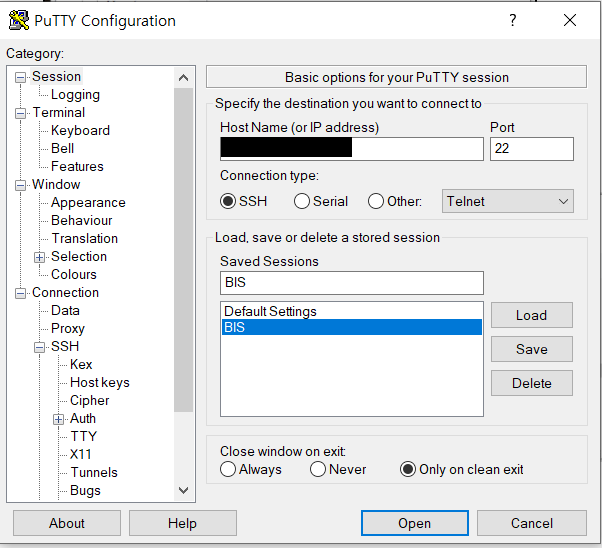
Task: Click the Port input field
Action: 532,149
